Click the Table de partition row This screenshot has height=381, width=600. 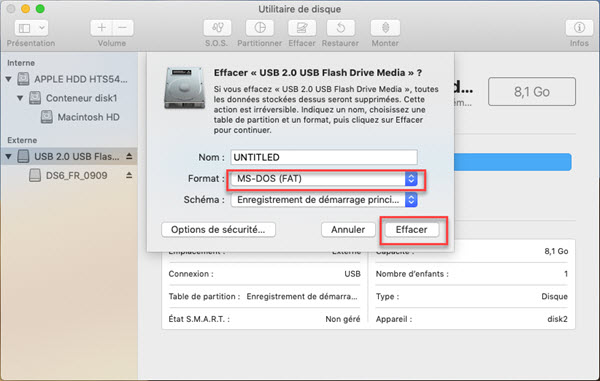click(x=264, y=296)
